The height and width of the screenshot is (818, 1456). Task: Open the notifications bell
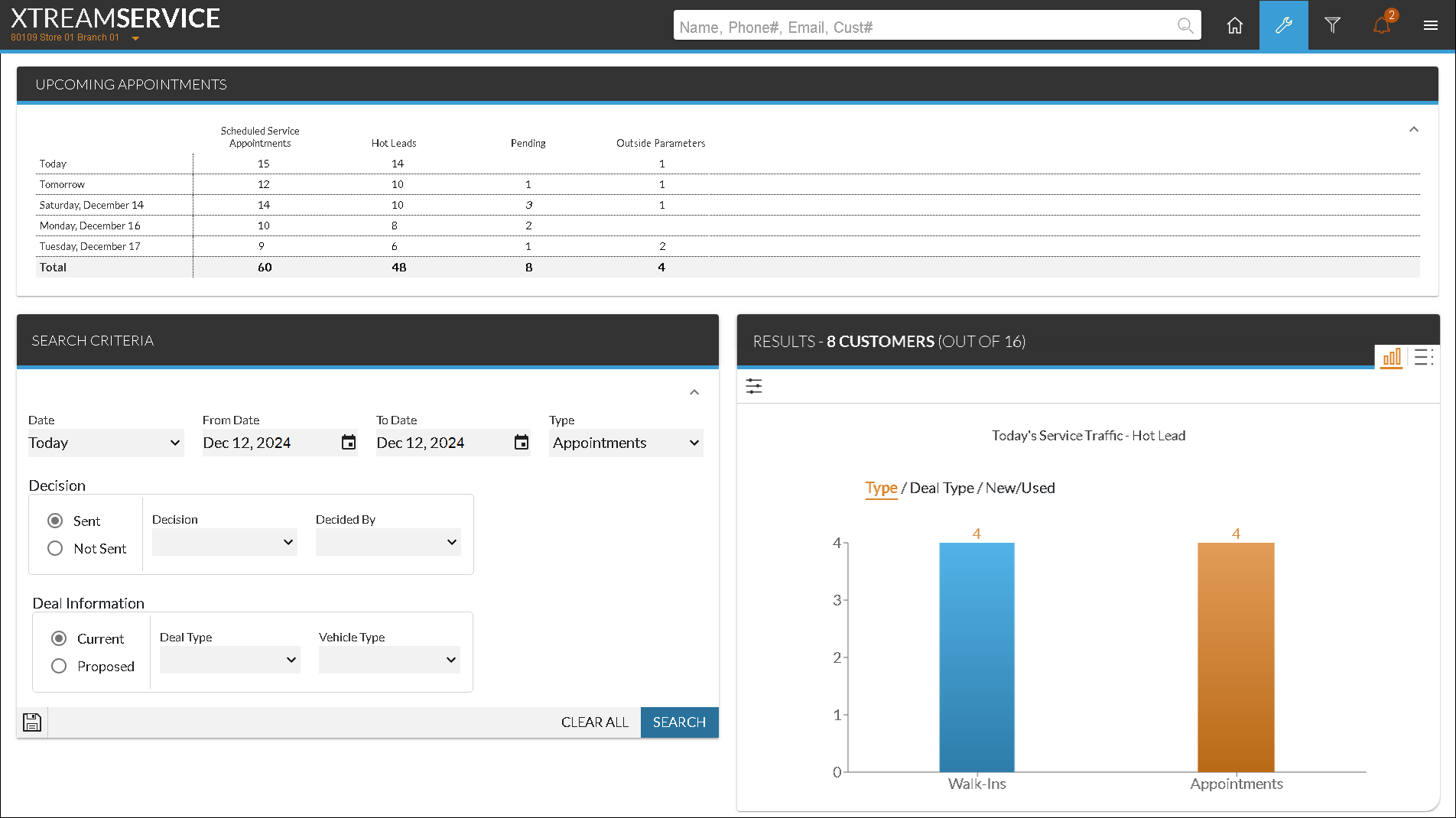(x=1381, y=26)
